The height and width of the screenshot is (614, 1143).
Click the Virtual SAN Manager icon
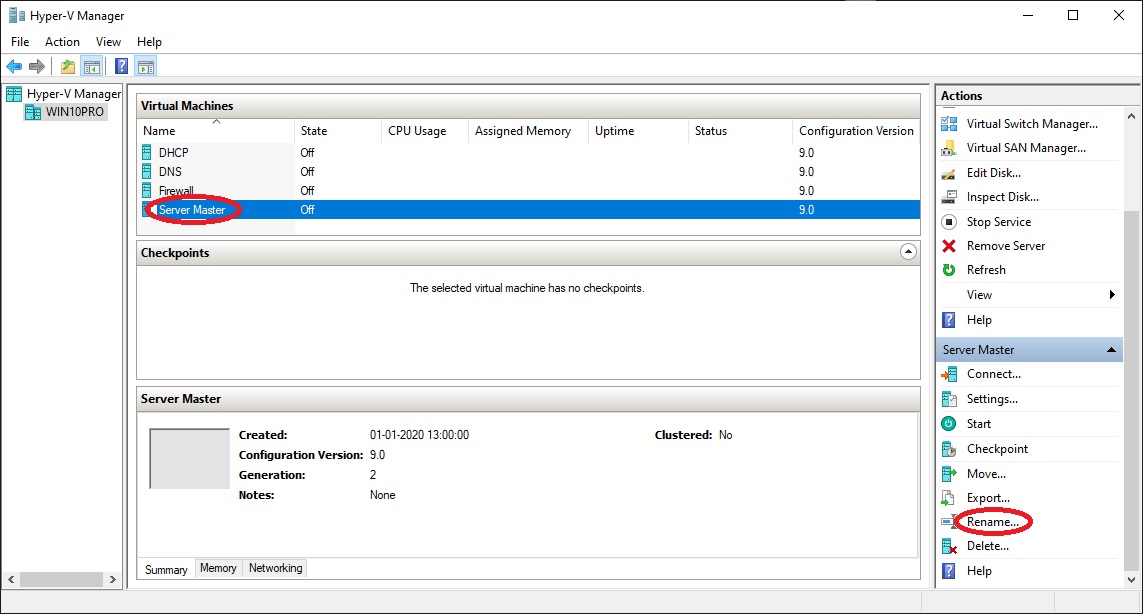tap(948, 148)
